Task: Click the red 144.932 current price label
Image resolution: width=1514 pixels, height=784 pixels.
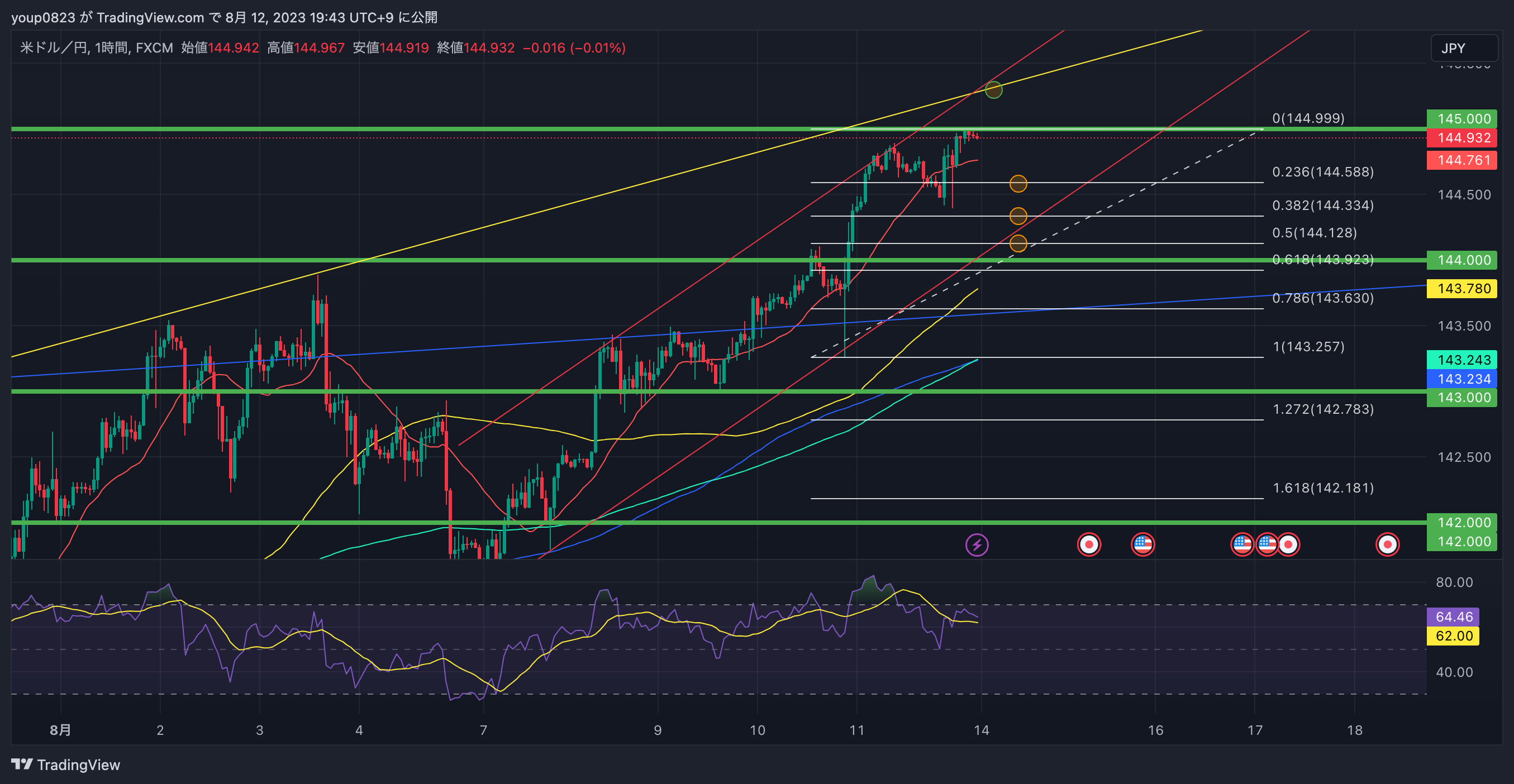Action: (x=1461, y=138)
